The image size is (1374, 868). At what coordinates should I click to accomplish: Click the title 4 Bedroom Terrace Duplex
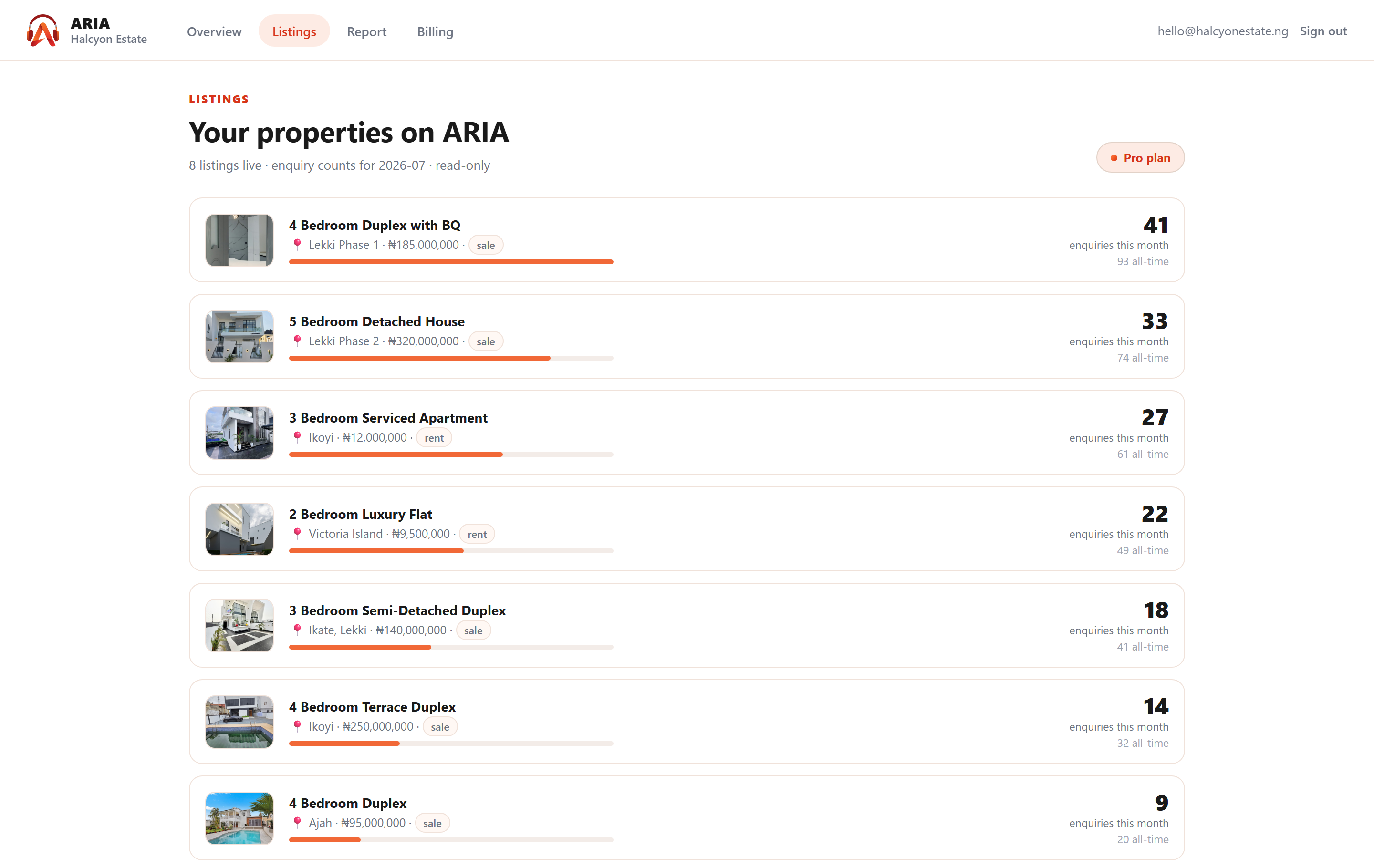coord(372,707)
